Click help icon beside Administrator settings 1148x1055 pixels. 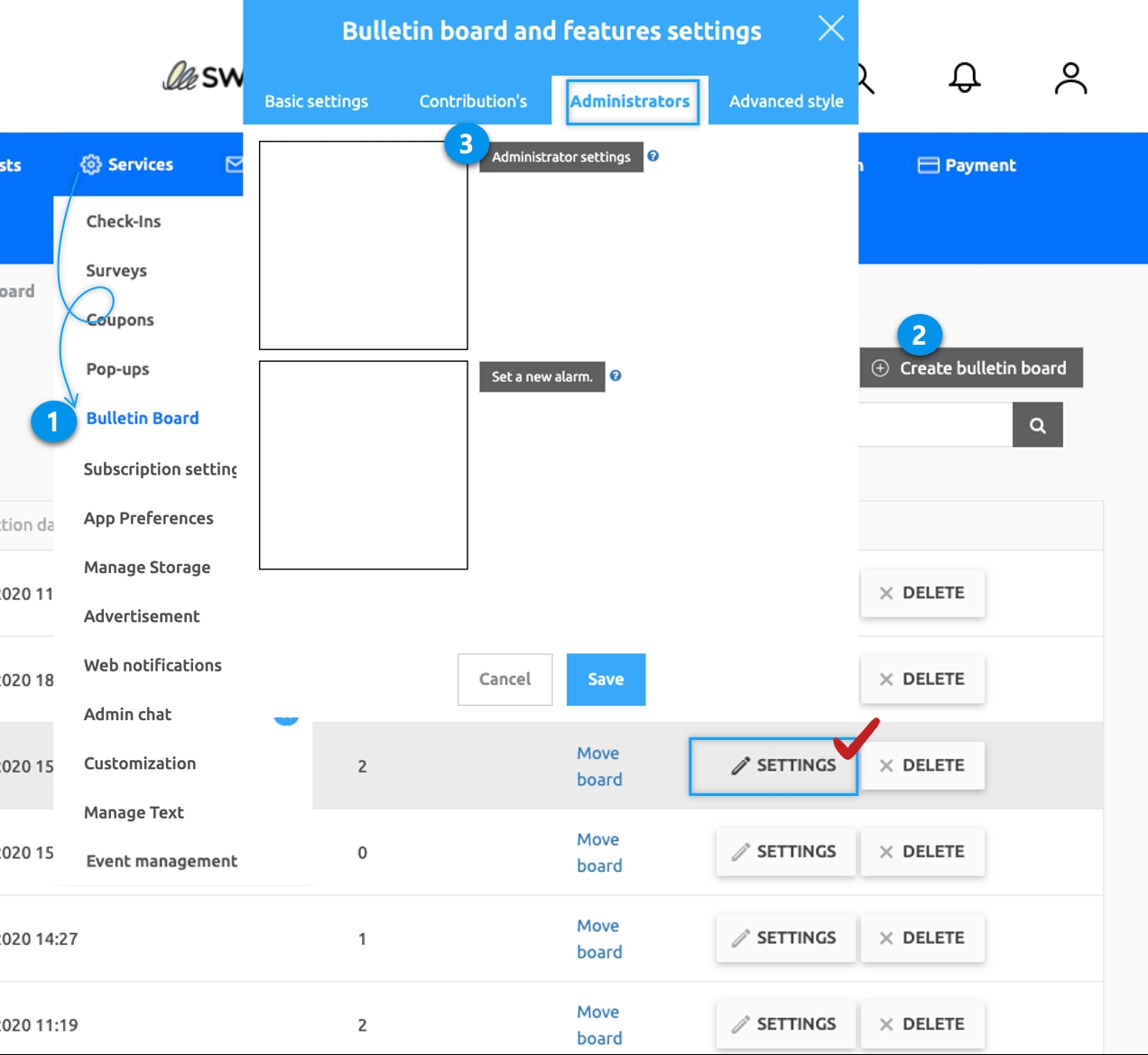point(653,156)
